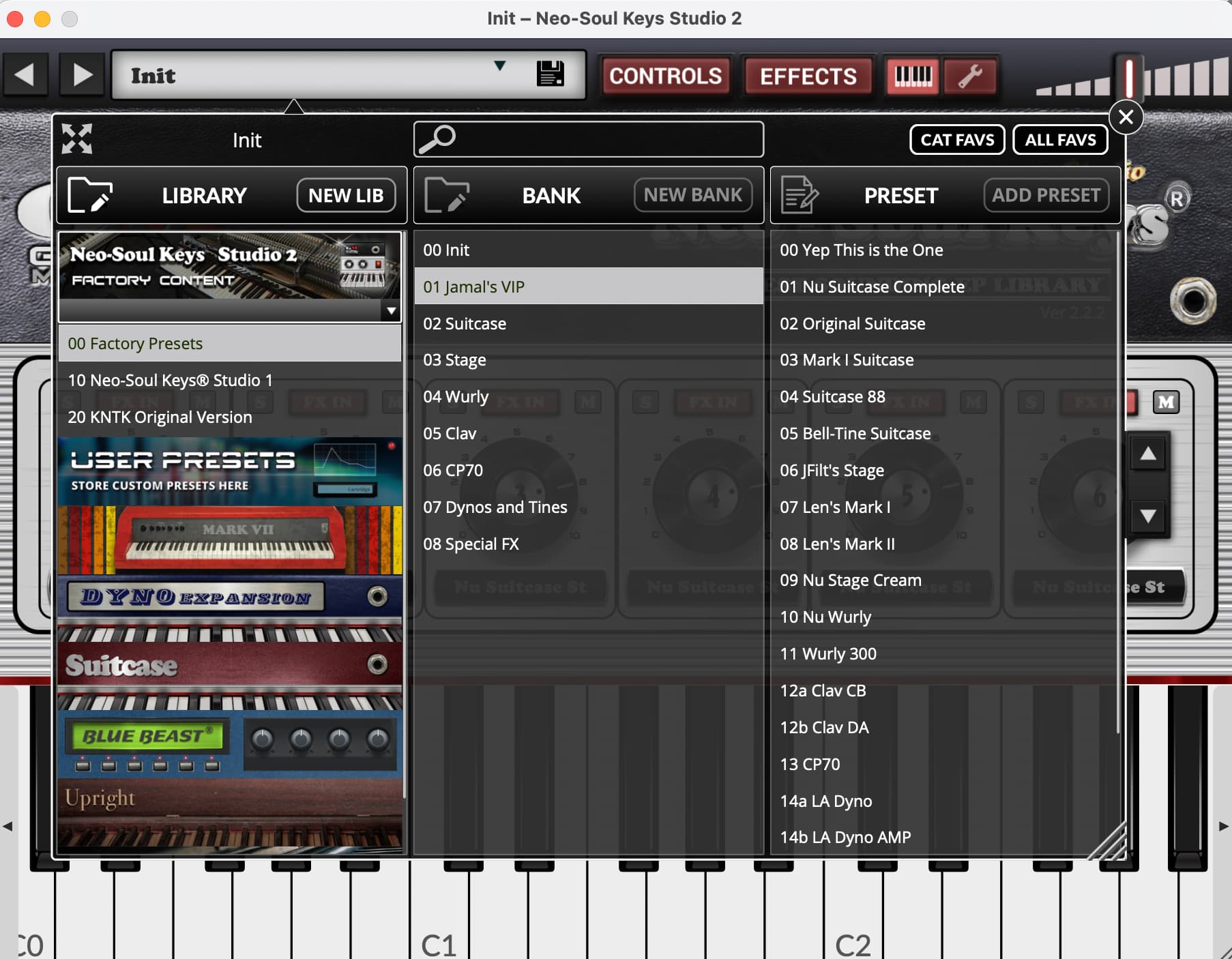1232x959 pixels.
Task: Toggle the M button on channel strip
Action: tap(1166, 402)
